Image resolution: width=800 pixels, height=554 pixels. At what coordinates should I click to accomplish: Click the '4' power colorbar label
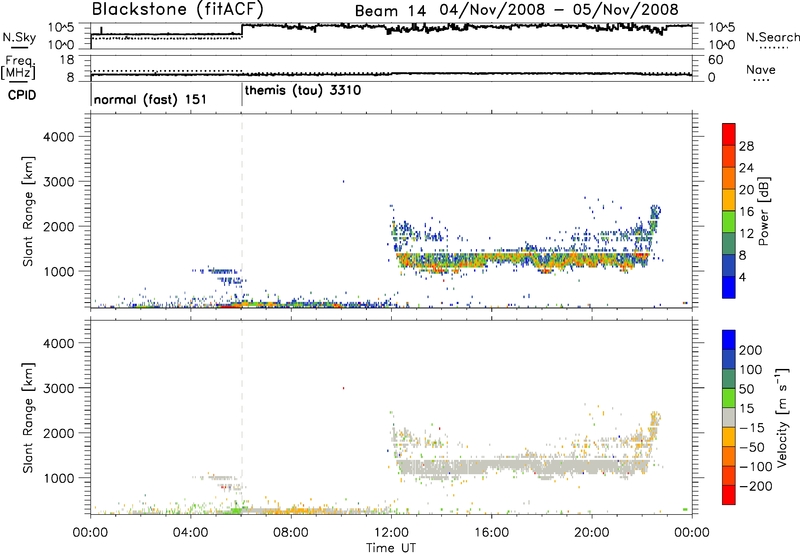tap(742, 277)
